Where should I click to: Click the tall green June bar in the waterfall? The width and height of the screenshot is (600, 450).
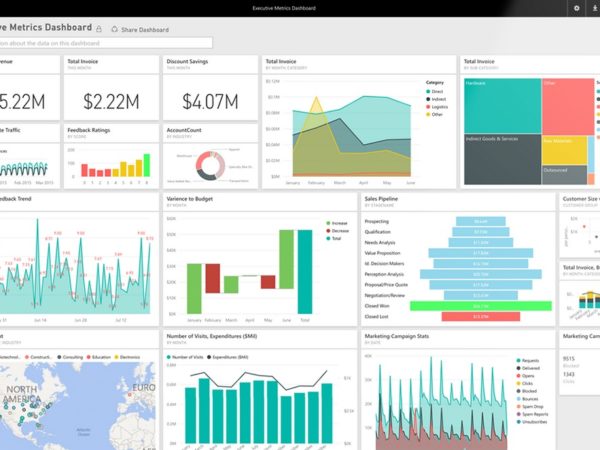point(286,259)
